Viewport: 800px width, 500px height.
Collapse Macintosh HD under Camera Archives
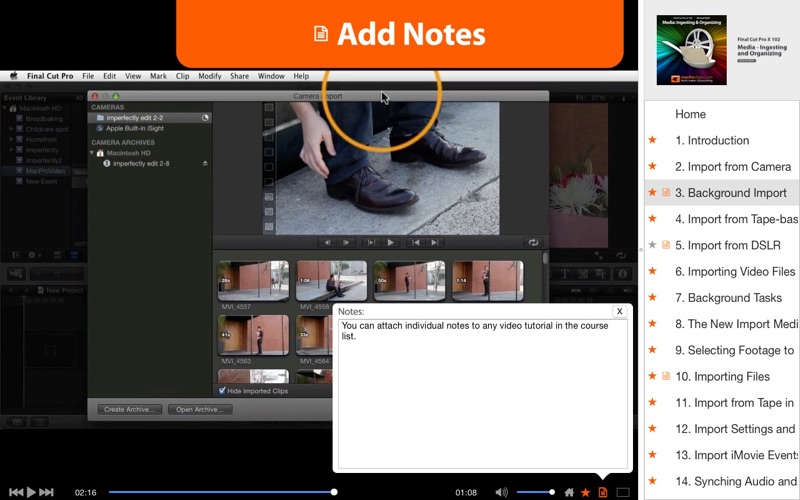92,153
